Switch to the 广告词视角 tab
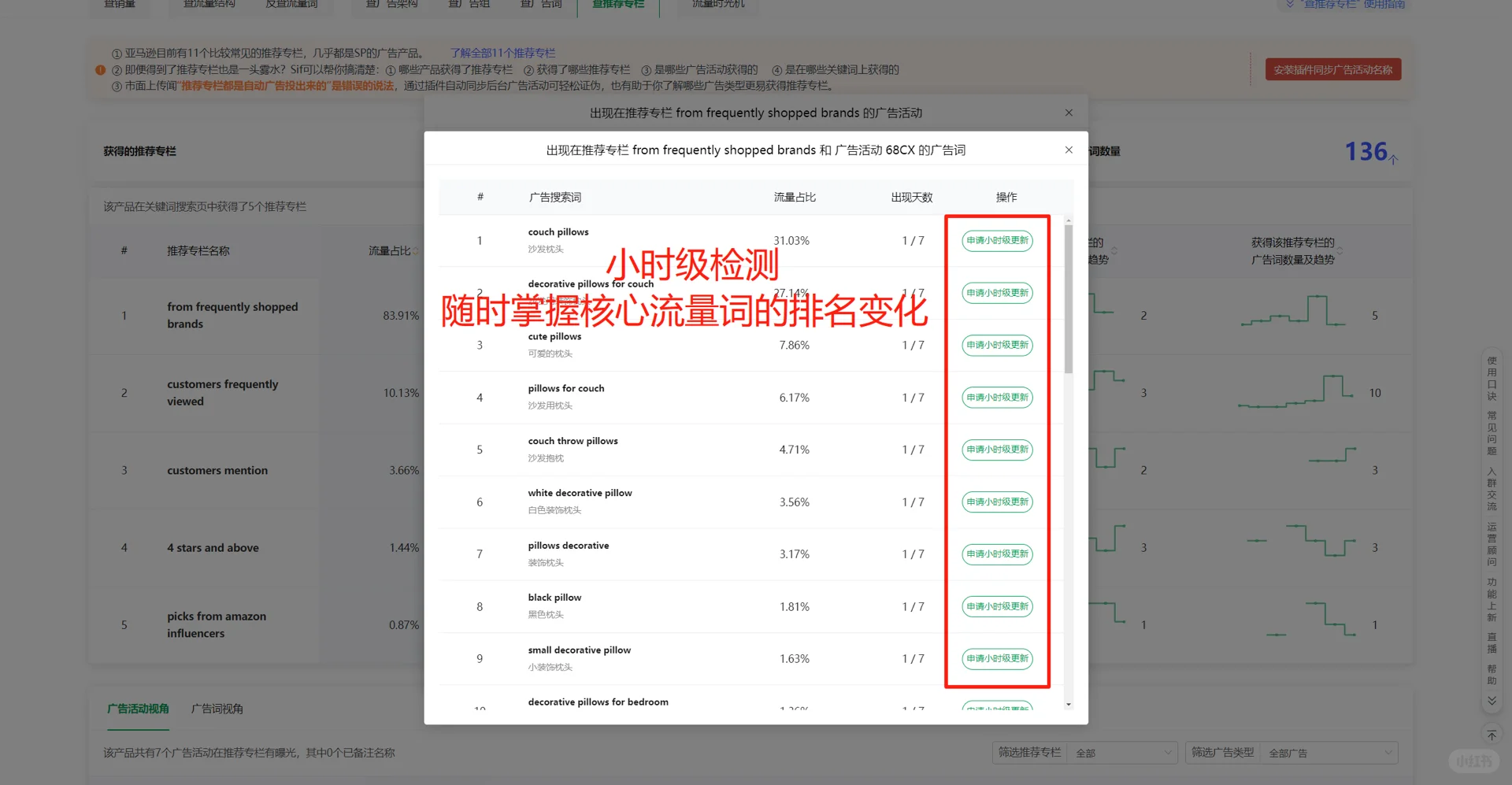This screenshot has width=1512, height=785. (217, 709)
